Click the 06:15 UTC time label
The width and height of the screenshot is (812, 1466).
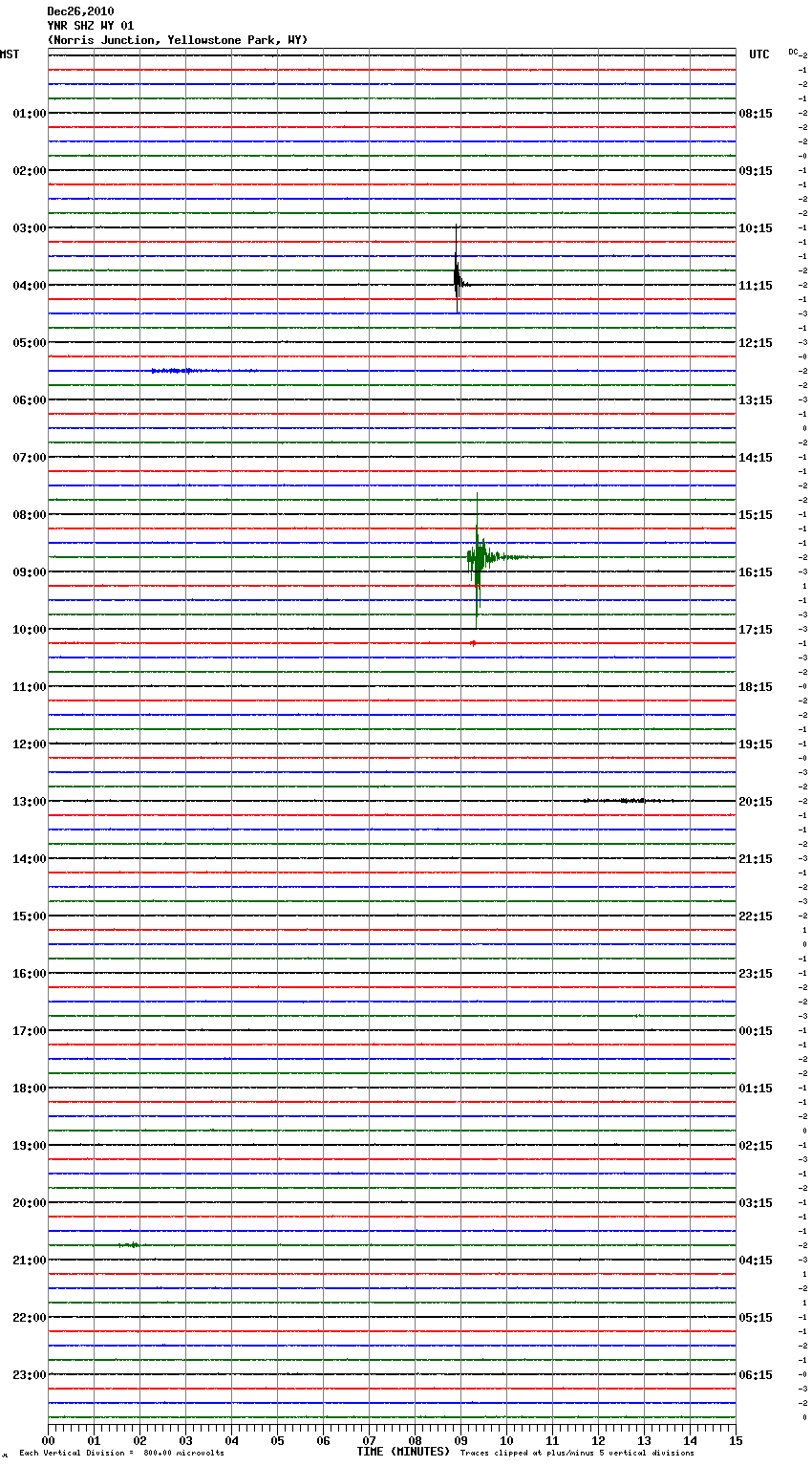[756, 1375]
